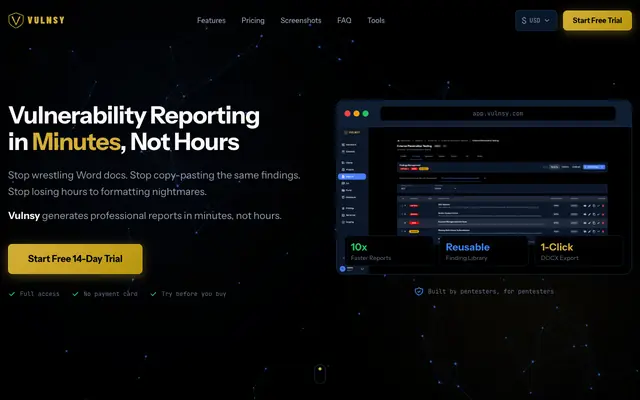Click the highlighted word "Minutes" in headline
Viewport: 640px width, 400px height.
coord(76,142)
